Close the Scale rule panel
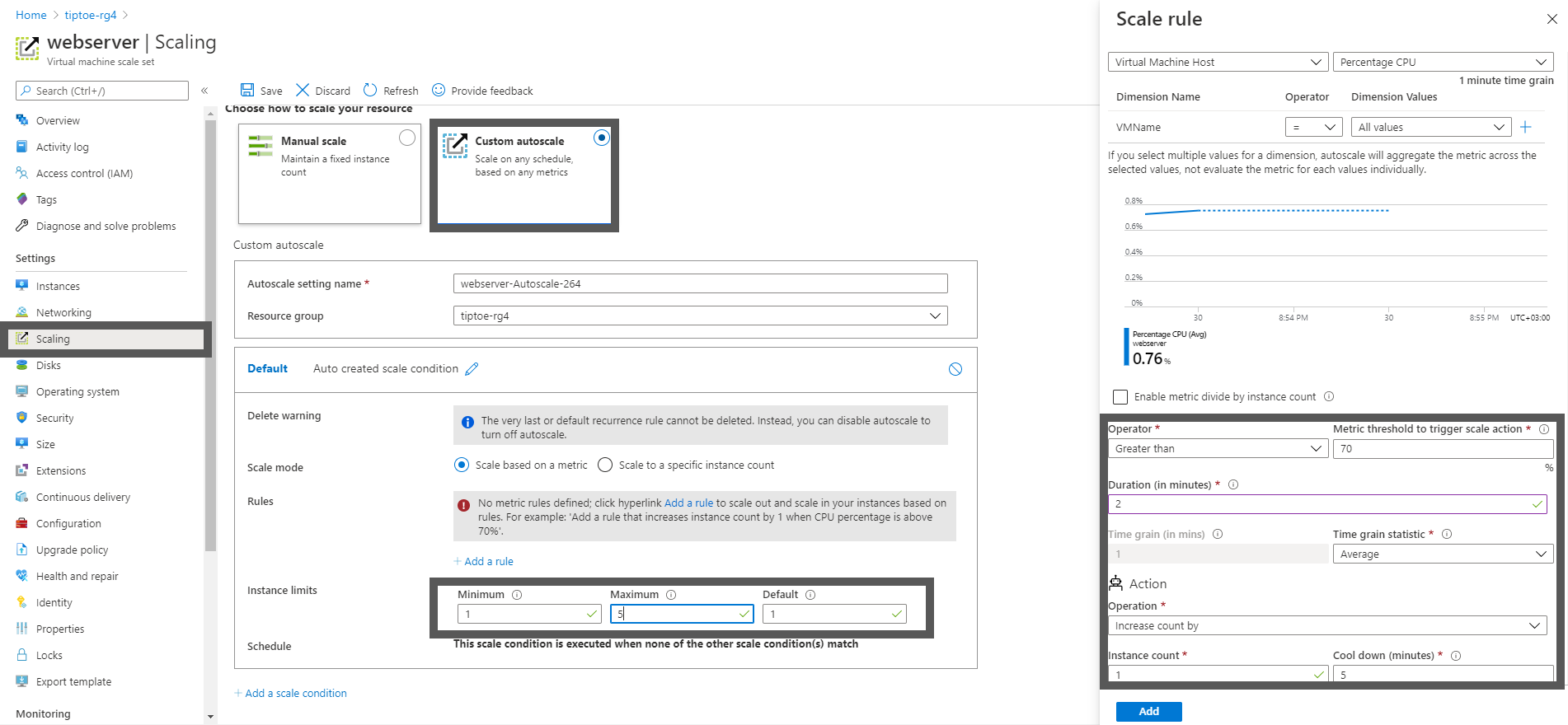1568x725 pixels. pyautogui.click(x=1552, y=19)
